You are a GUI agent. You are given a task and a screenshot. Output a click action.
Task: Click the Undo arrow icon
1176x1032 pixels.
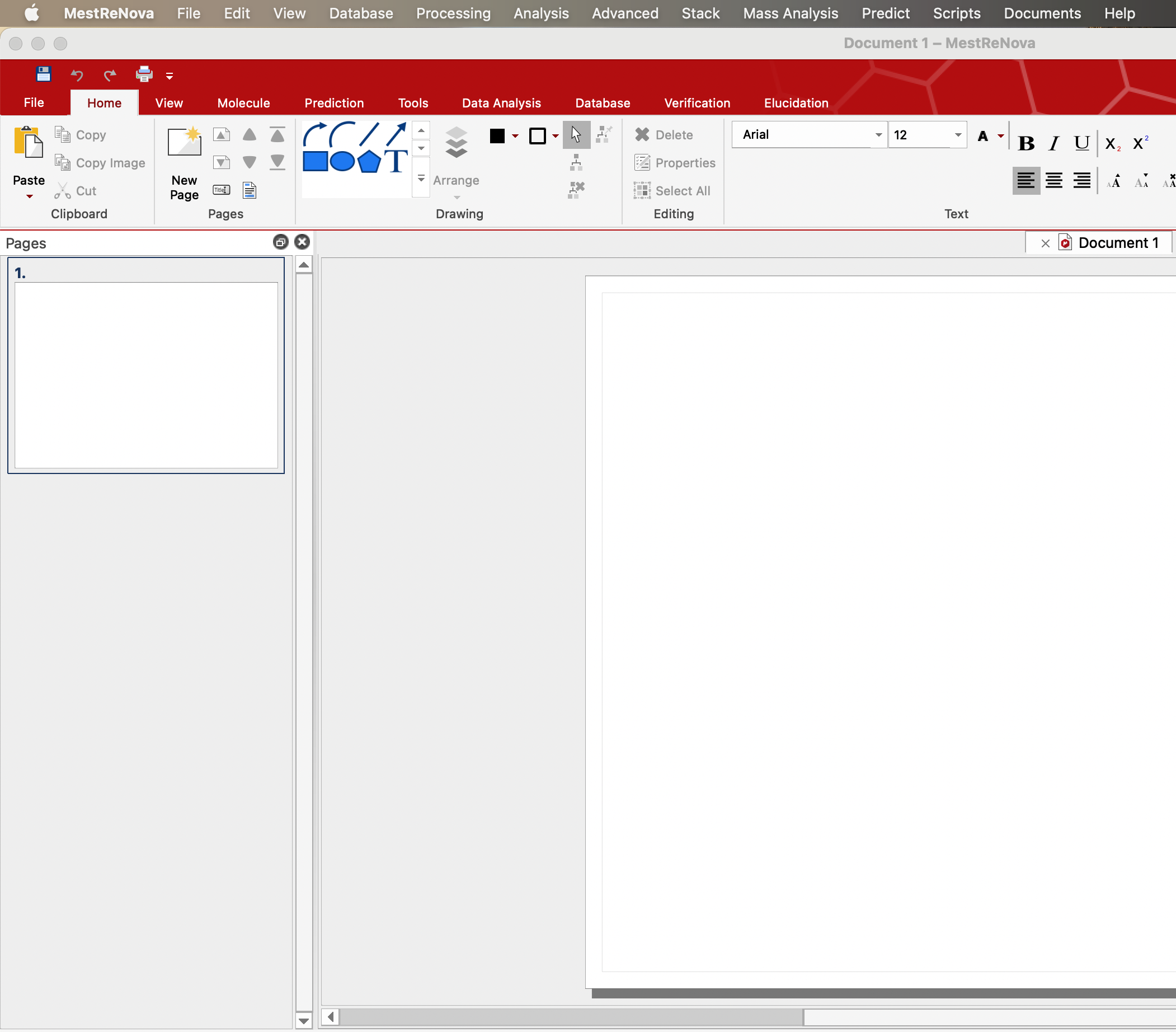pos(77,75)
